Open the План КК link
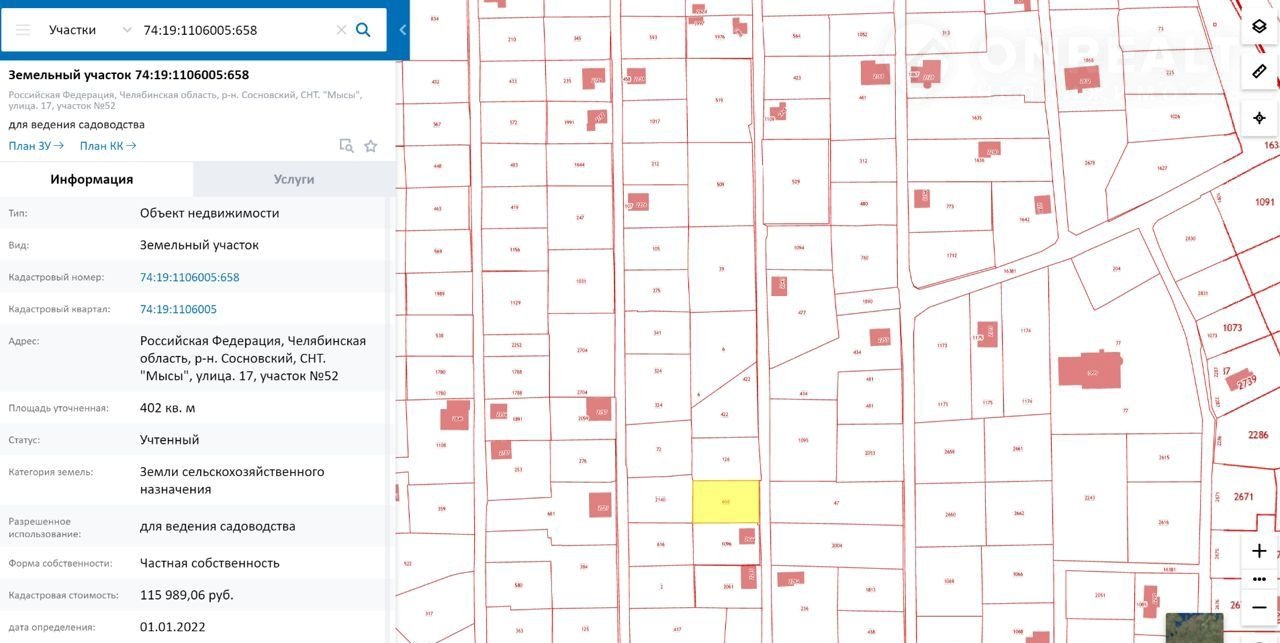This screenshot has height=643, width=1280. pos(108,146)
